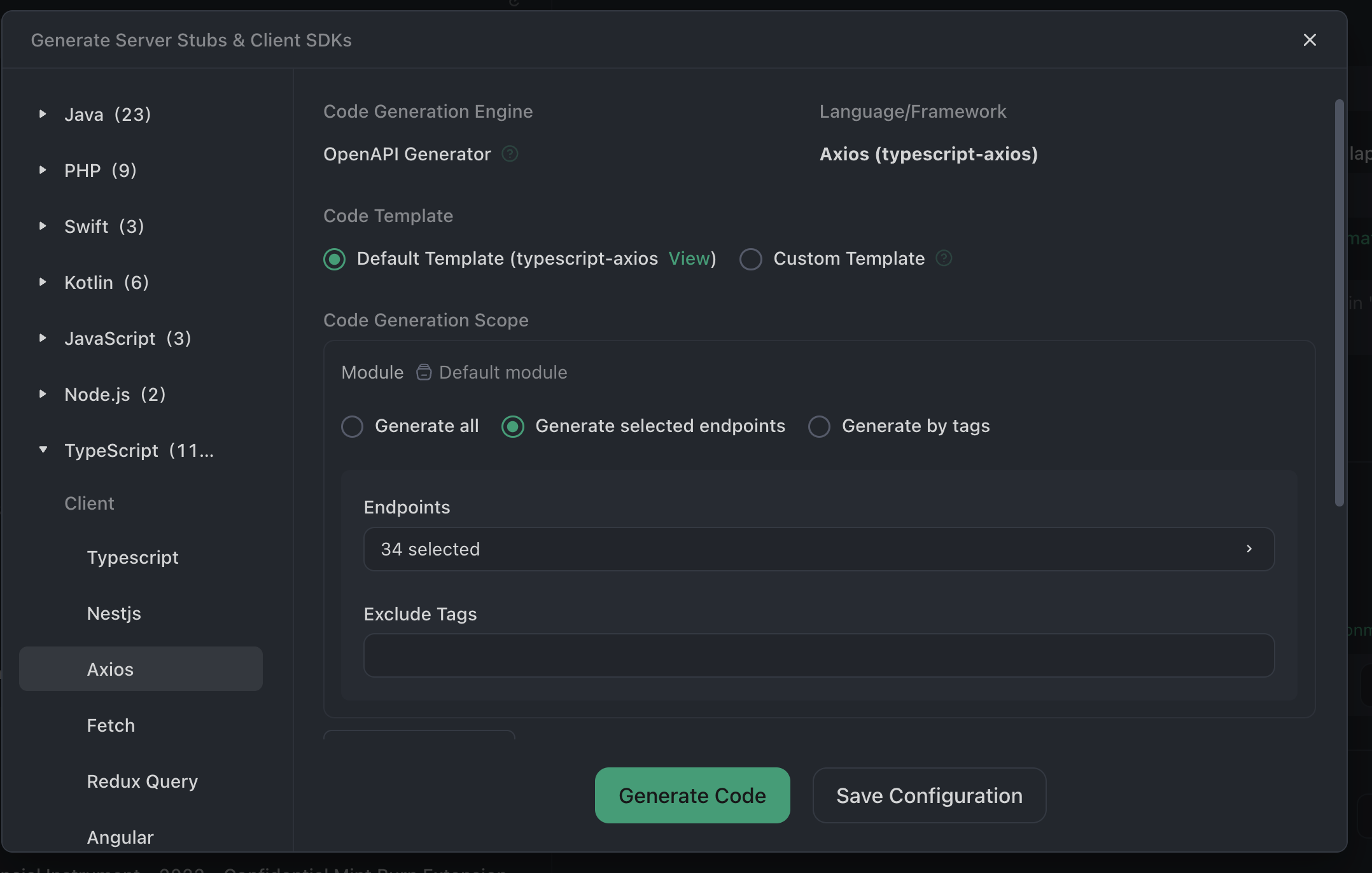Click the Default module icon
The image size is (1372, 873).
[424, 372]
